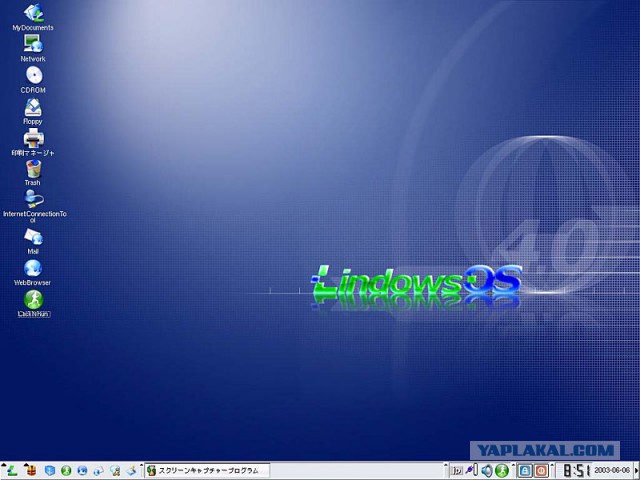Viewport: 640px width, 480px height.
Task: Click the 8:51 panel clock
Action: [x=577, y=471]
